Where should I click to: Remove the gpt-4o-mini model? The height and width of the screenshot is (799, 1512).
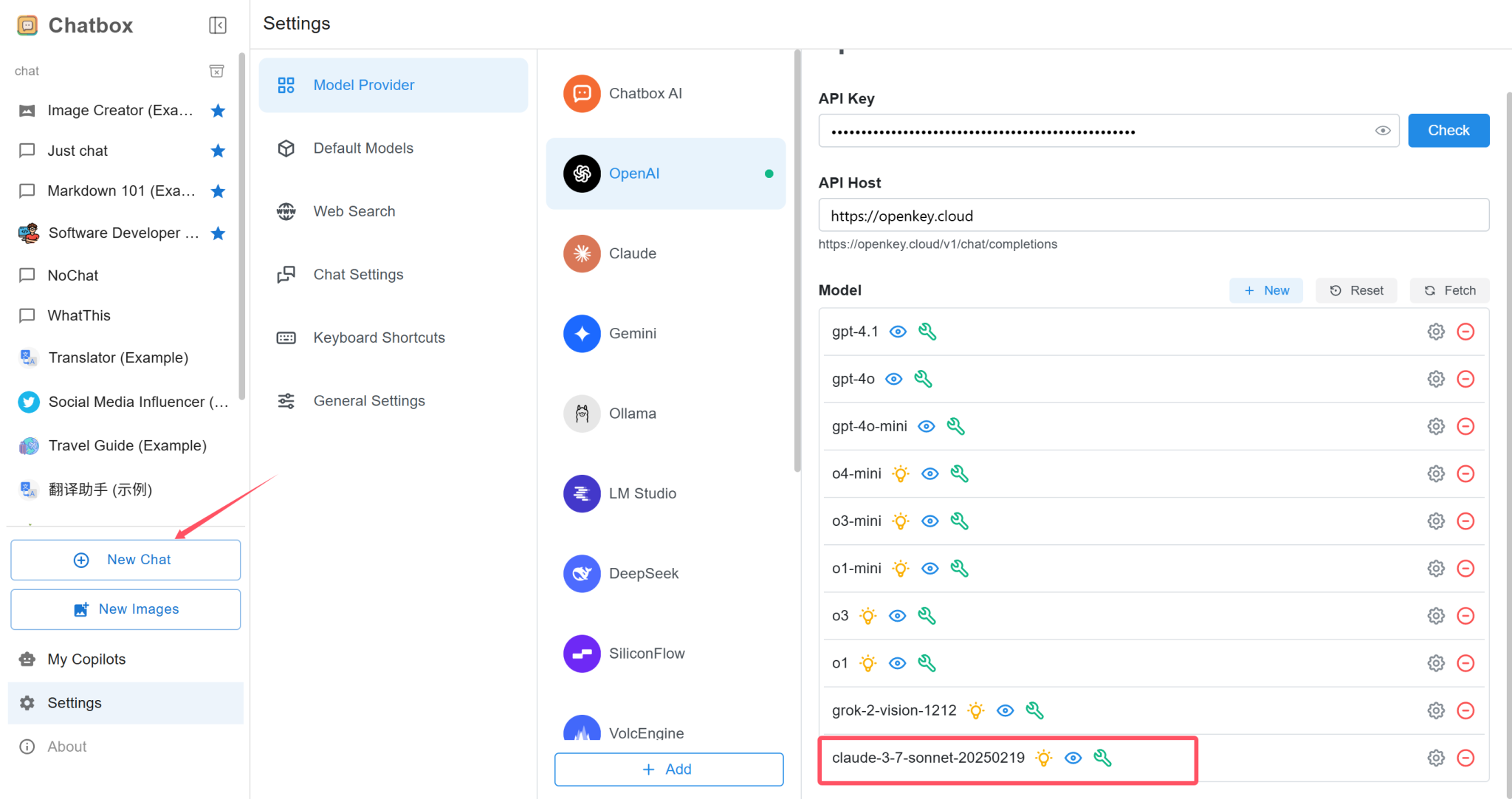click(1465, 426)
